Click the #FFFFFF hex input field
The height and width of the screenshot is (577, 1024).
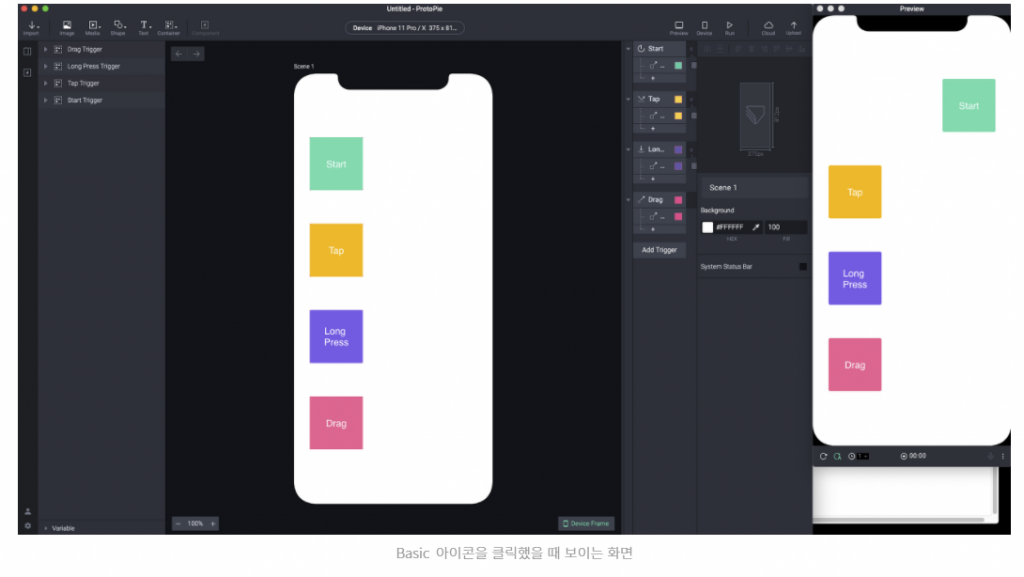tap(731, 227)
